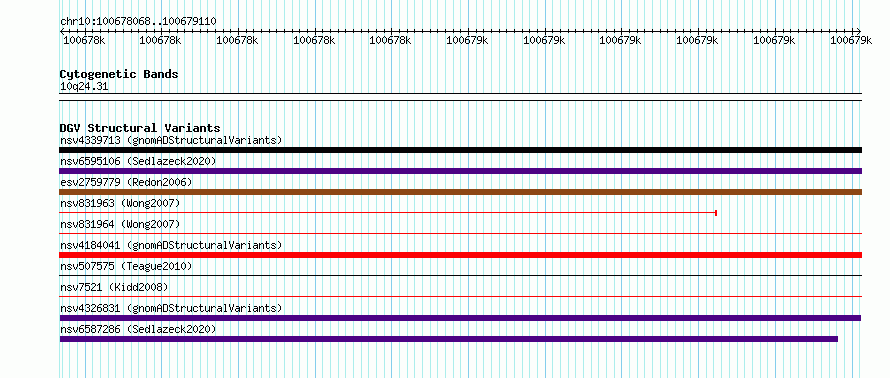Open variant nsv6595106 (Sedlazeck2020) label

pyautogui.click(x=138, y=161)
